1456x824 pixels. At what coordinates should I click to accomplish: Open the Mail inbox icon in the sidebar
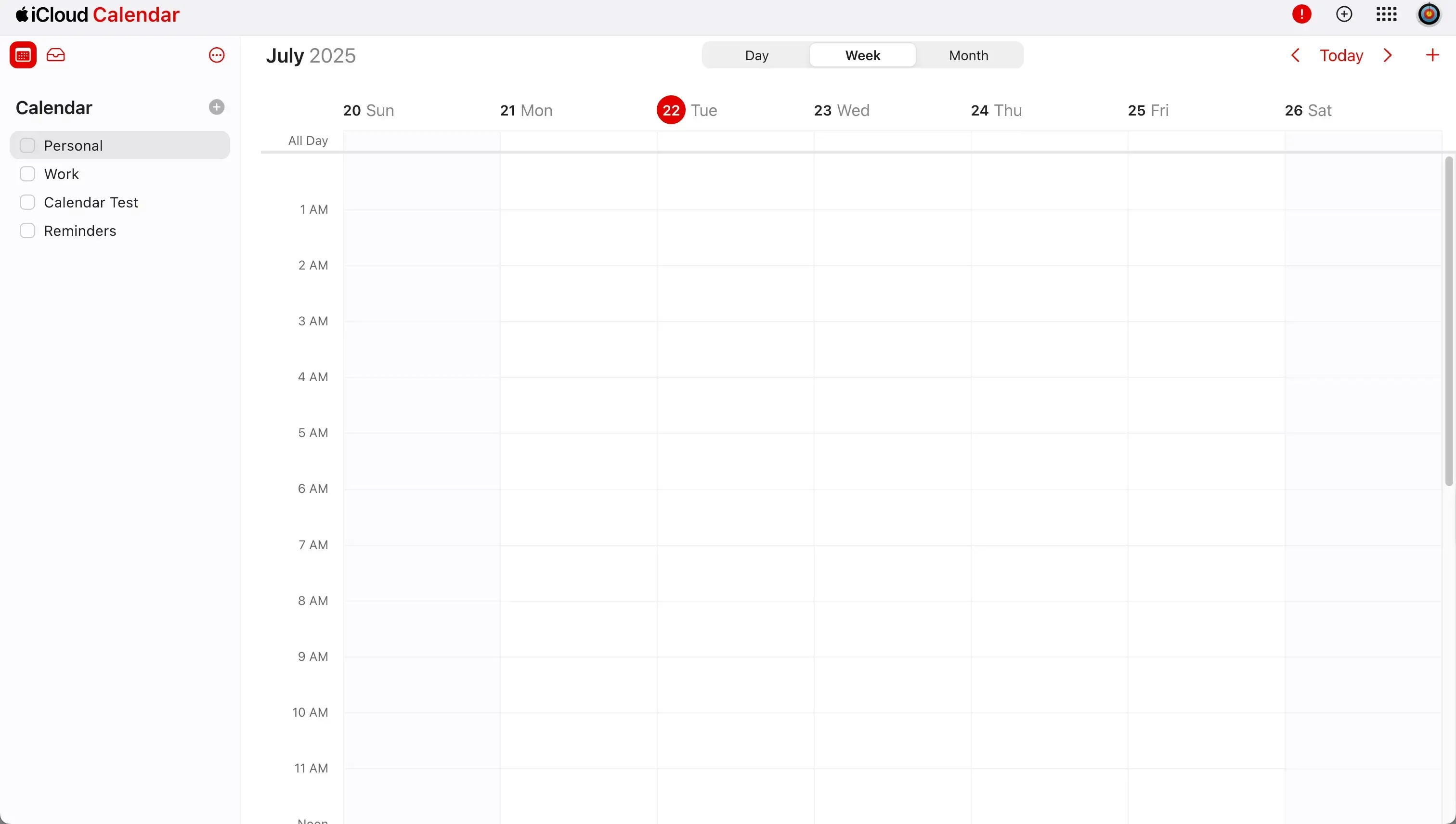[56, 55]
